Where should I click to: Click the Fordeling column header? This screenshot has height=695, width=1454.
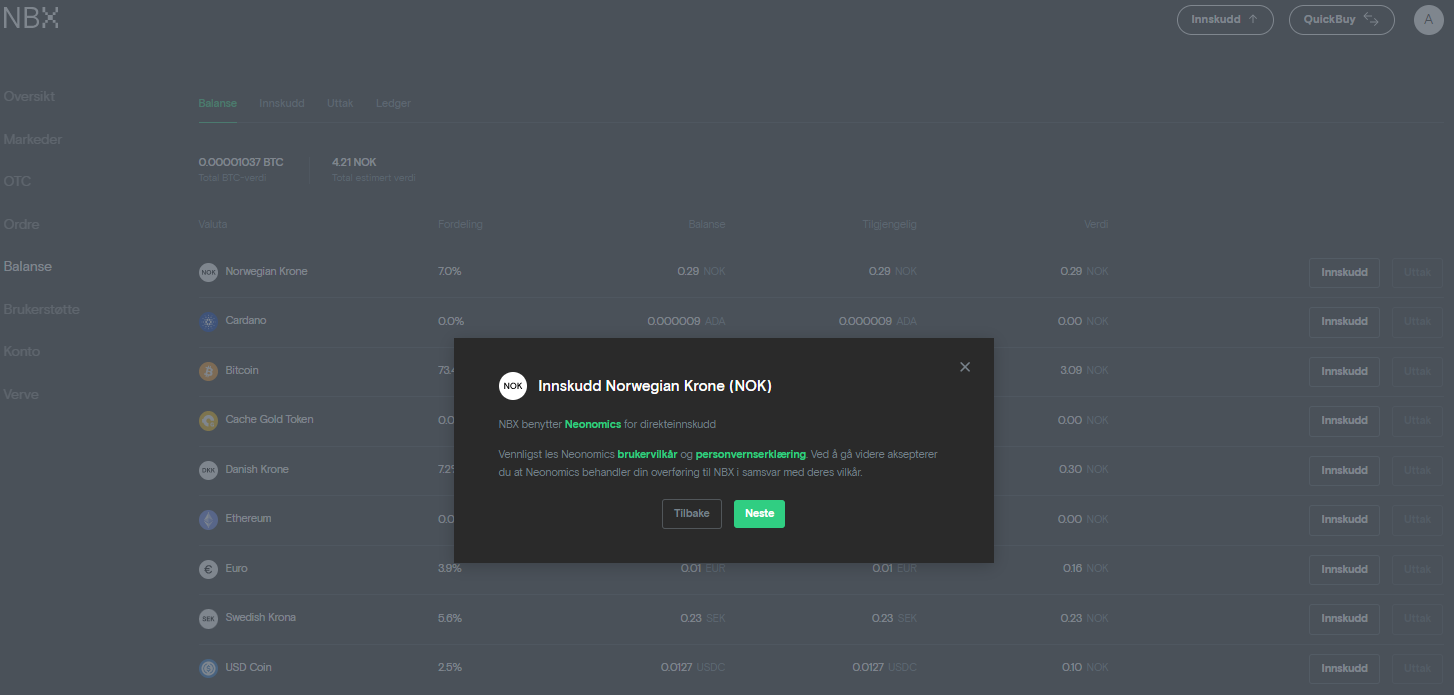[x=460, y=225]
